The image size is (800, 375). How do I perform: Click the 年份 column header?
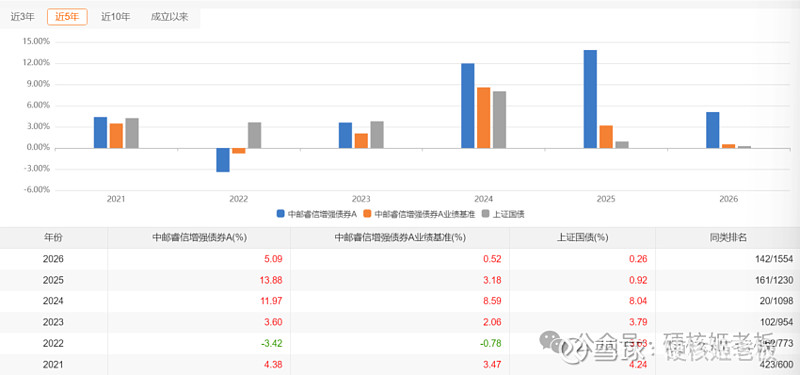(54, 238)
